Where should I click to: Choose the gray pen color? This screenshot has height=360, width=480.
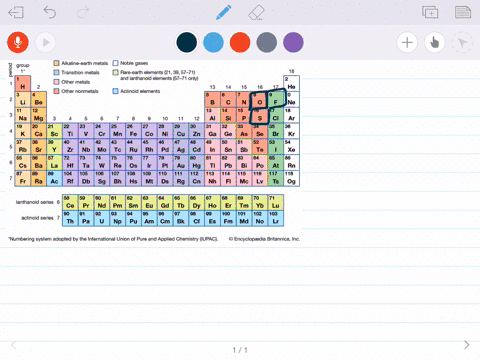tap(267, 42)
